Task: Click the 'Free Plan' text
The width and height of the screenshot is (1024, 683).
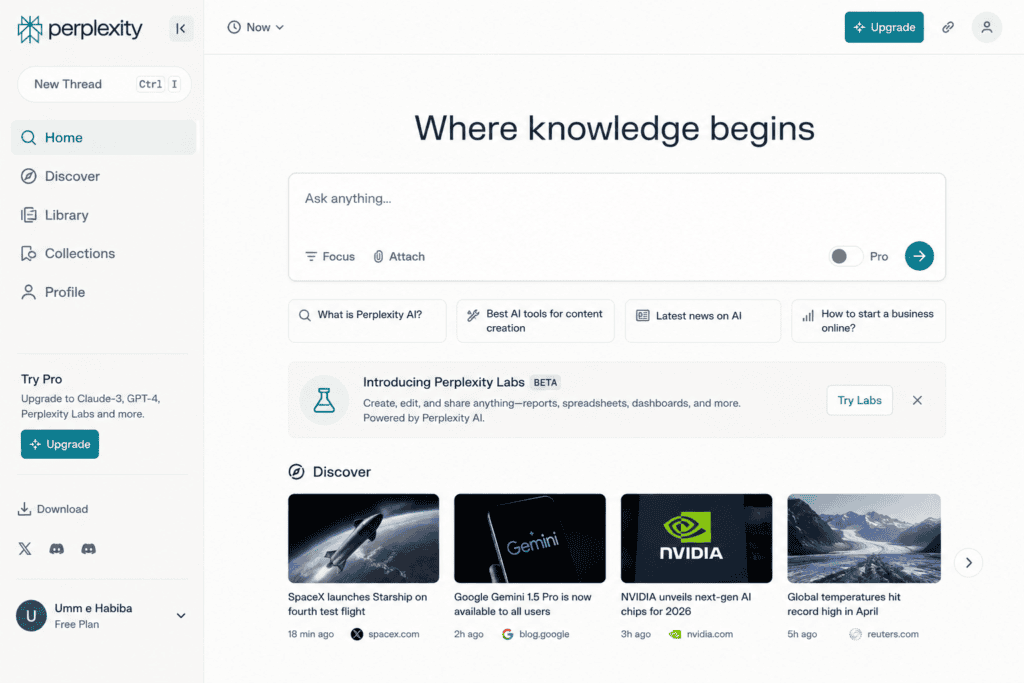Action: pos(77,624)
